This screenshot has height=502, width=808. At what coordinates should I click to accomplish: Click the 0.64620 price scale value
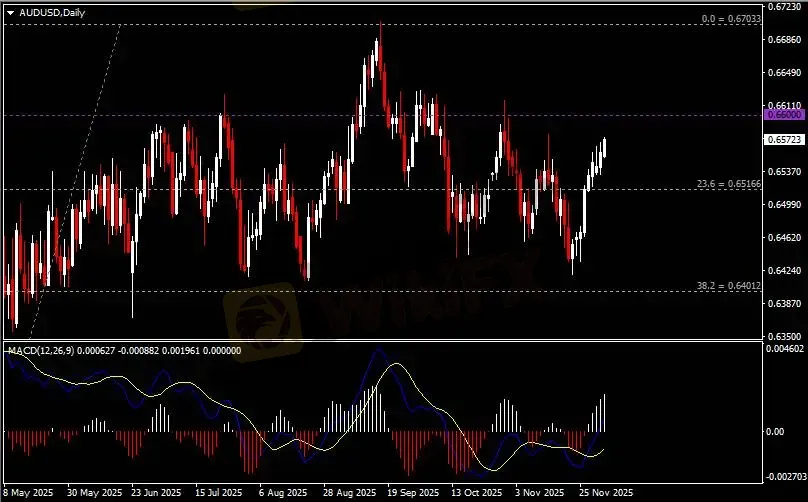[x=784, y=238]
